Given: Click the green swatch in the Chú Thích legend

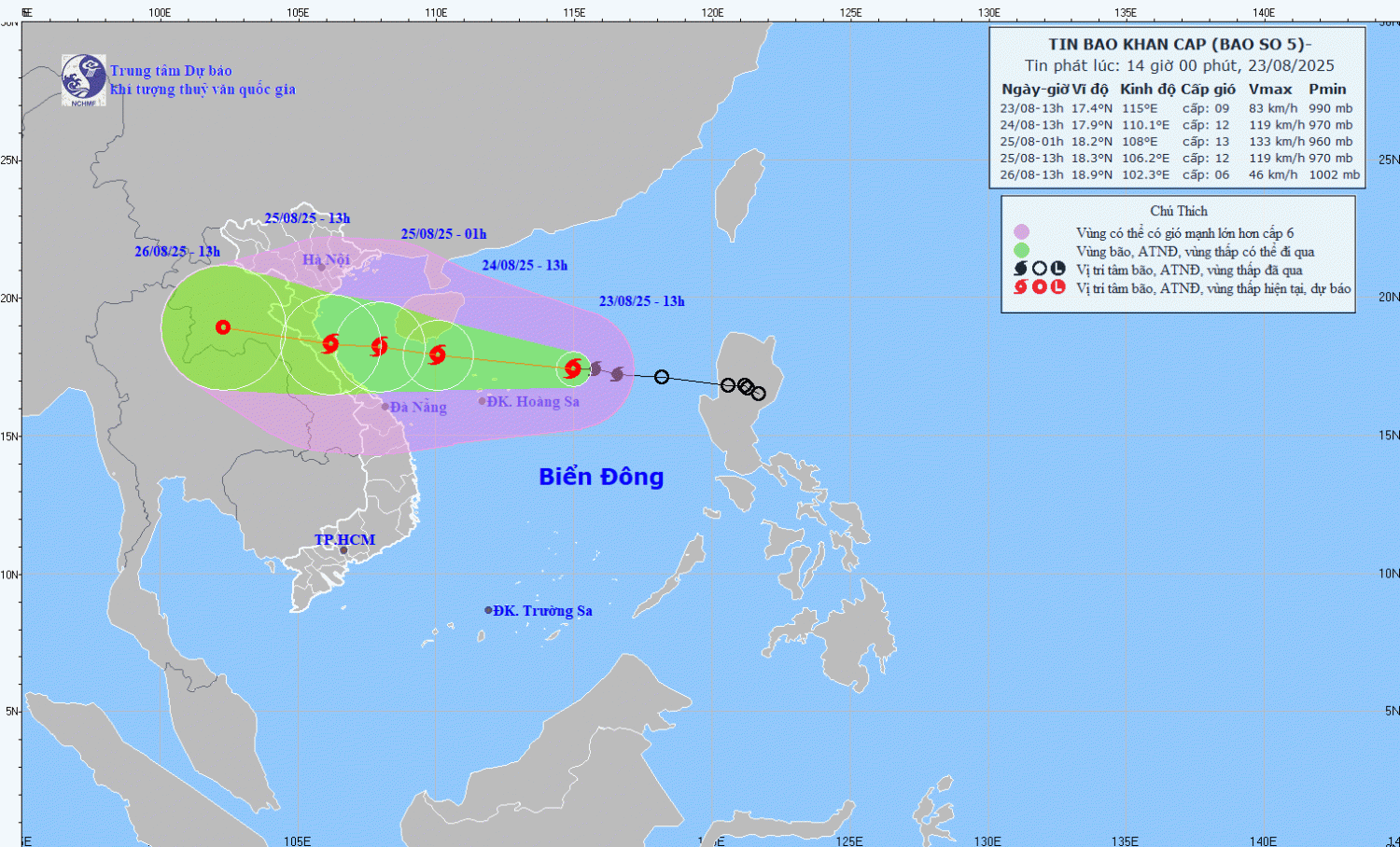Looking at the screenshot, I should (1021, 250).
